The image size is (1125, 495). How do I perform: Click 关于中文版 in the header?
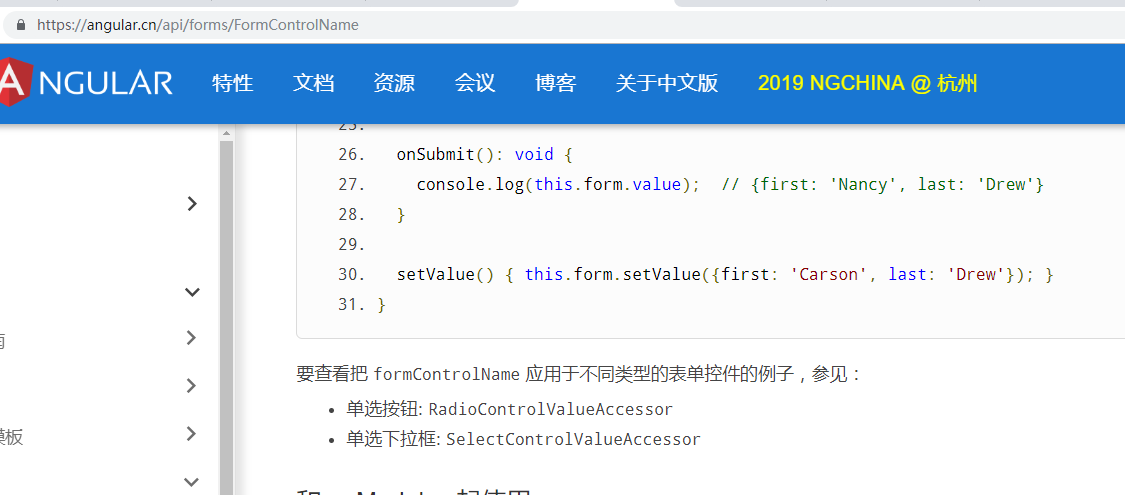point(667,83)
